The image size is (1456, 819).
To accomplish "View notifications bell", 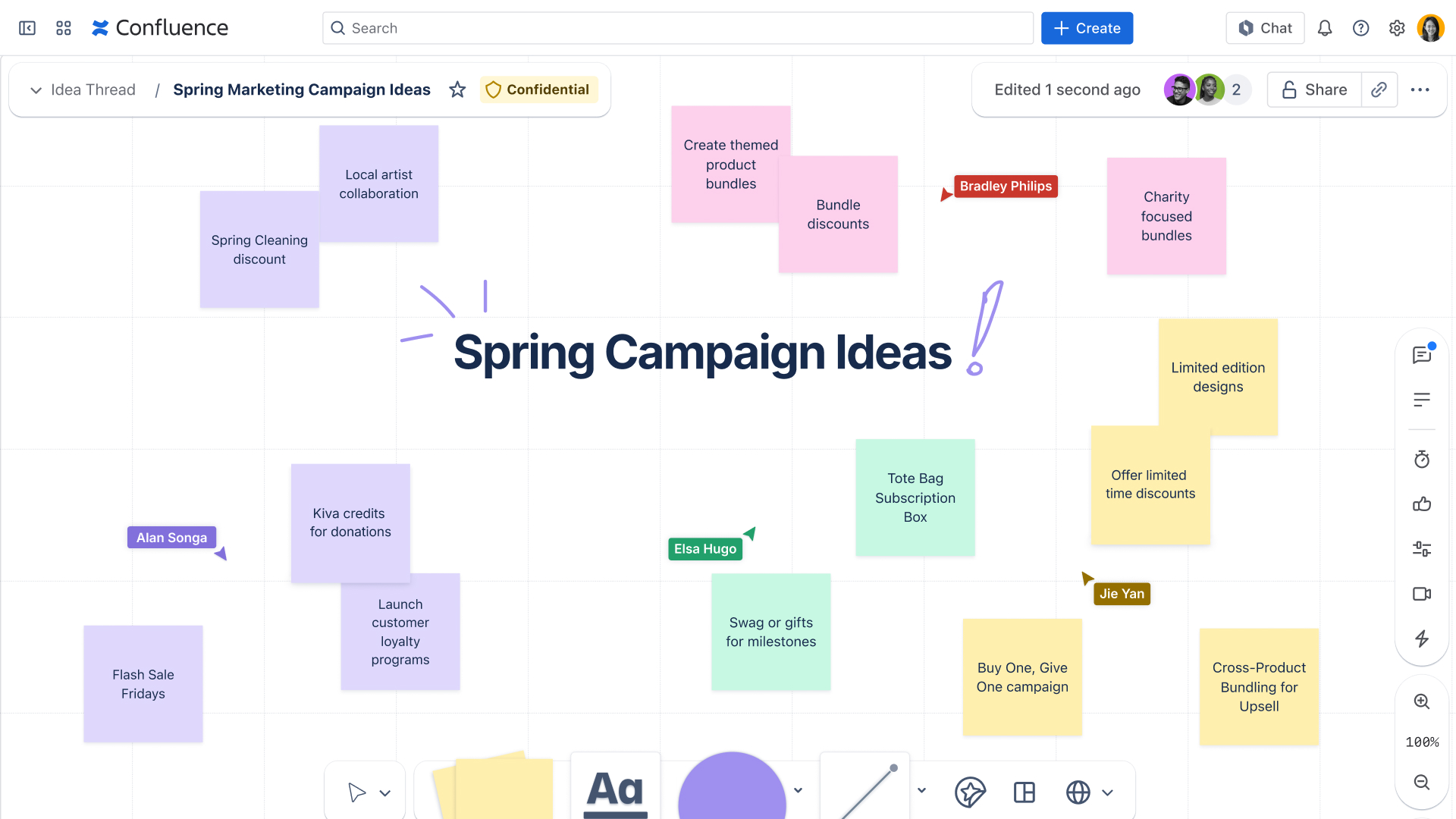I will [1325, 28].
